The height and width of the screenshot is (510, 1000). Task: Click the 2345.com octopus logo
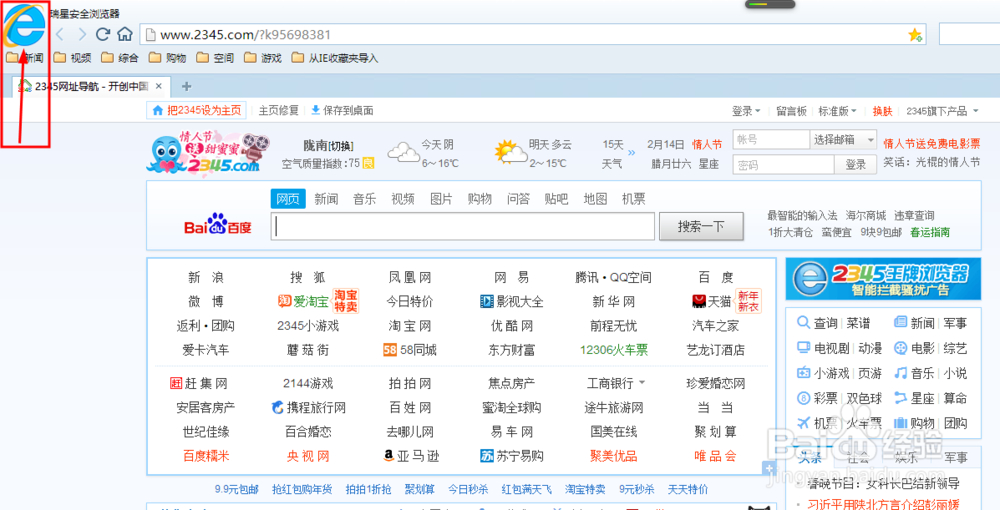pos(207,154)
